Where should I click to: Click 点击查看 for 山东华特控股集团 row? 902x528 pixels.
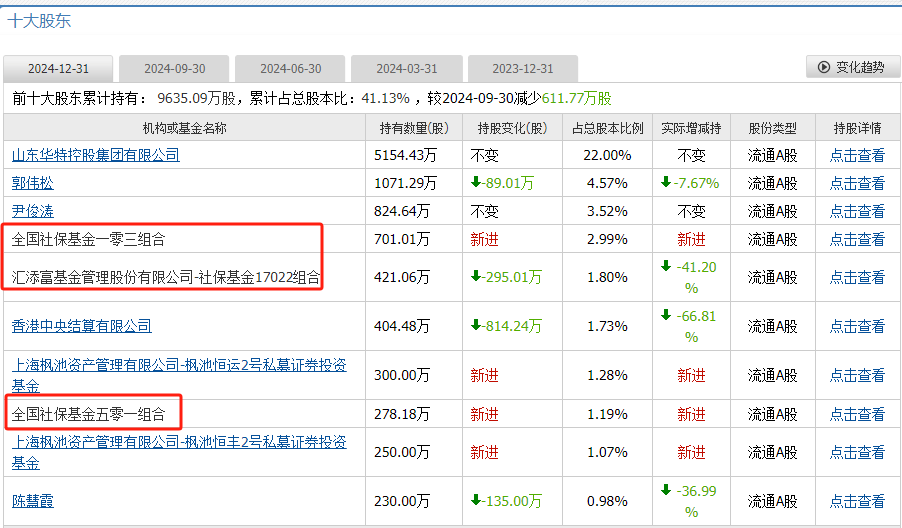[857, 155]
